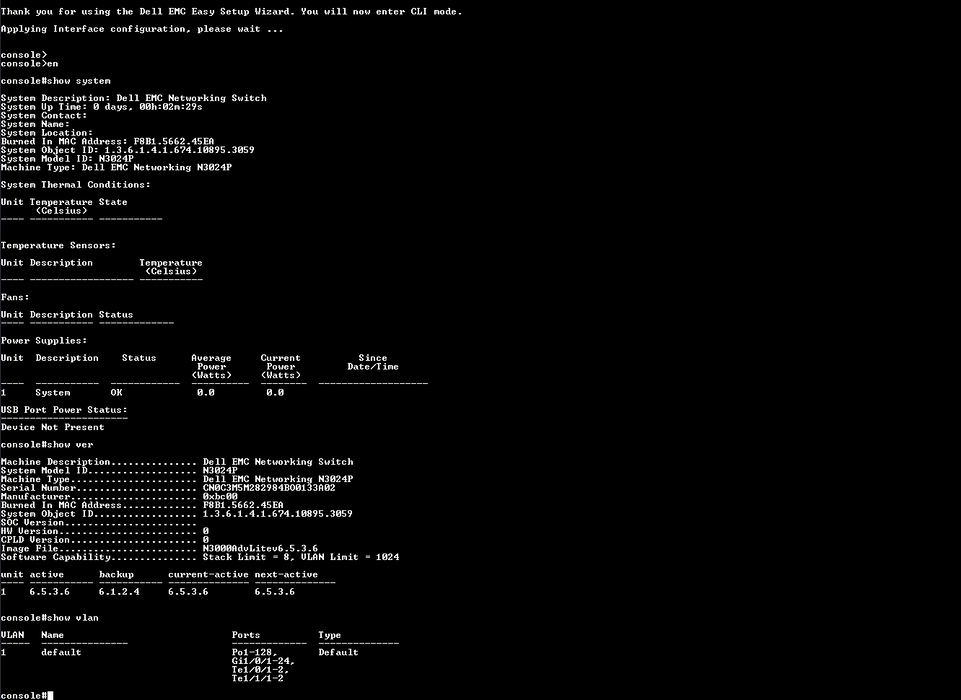Screen dimensions: 961x700
Task: Select the 'Device Not Present' message
Action: pyautogui.click(x=53, y=427)
